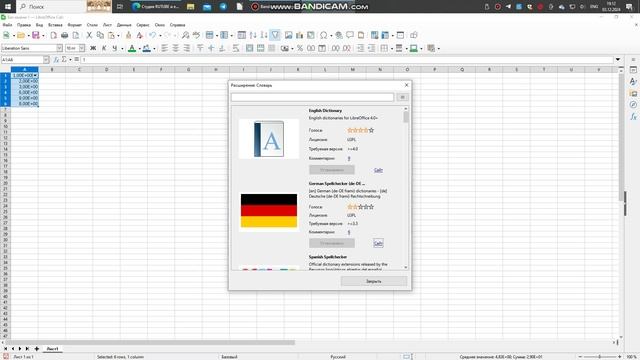Open the Правка menu

(24, 25)
